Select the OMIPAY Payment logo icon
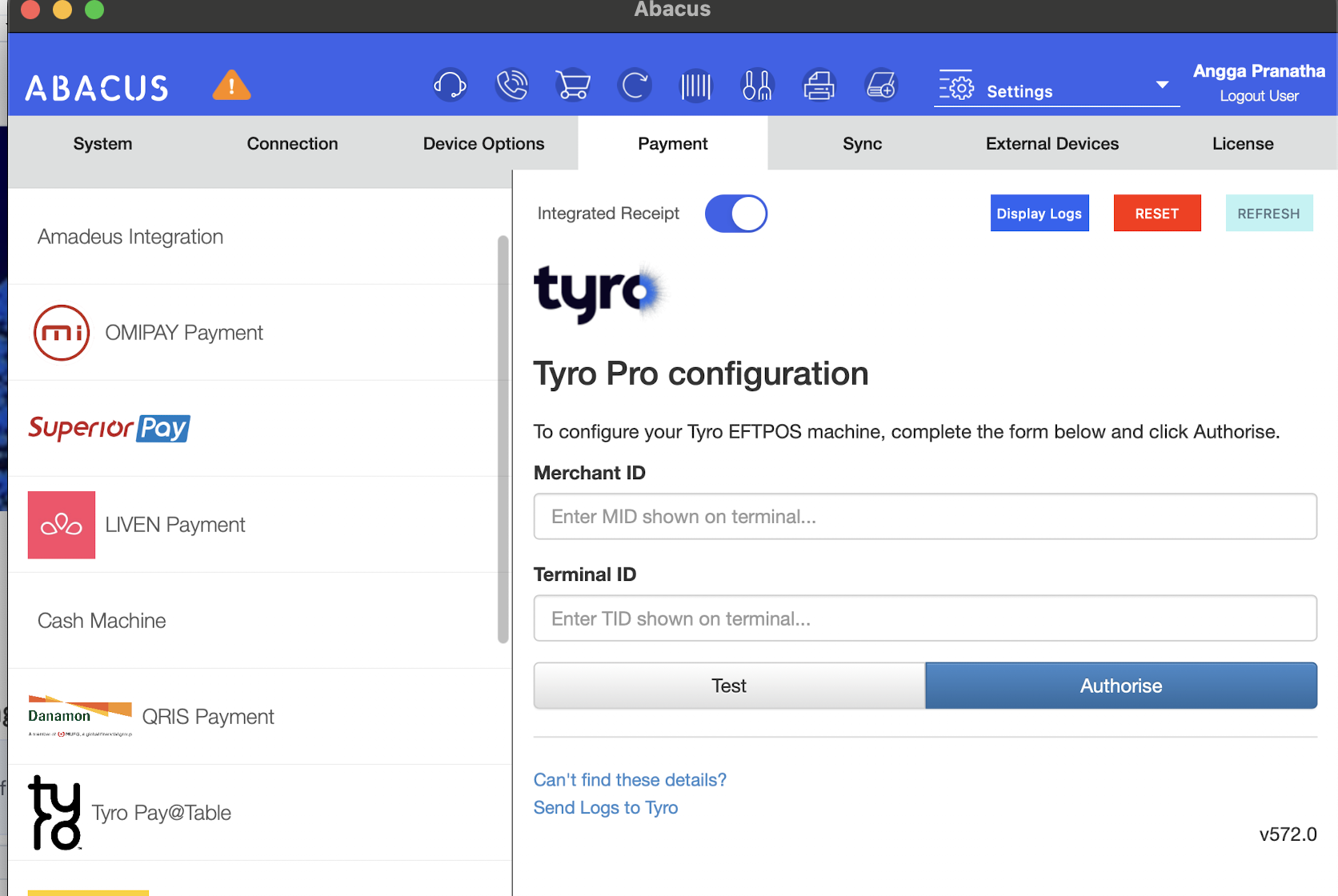The image size is (1338, 896). 62,332
